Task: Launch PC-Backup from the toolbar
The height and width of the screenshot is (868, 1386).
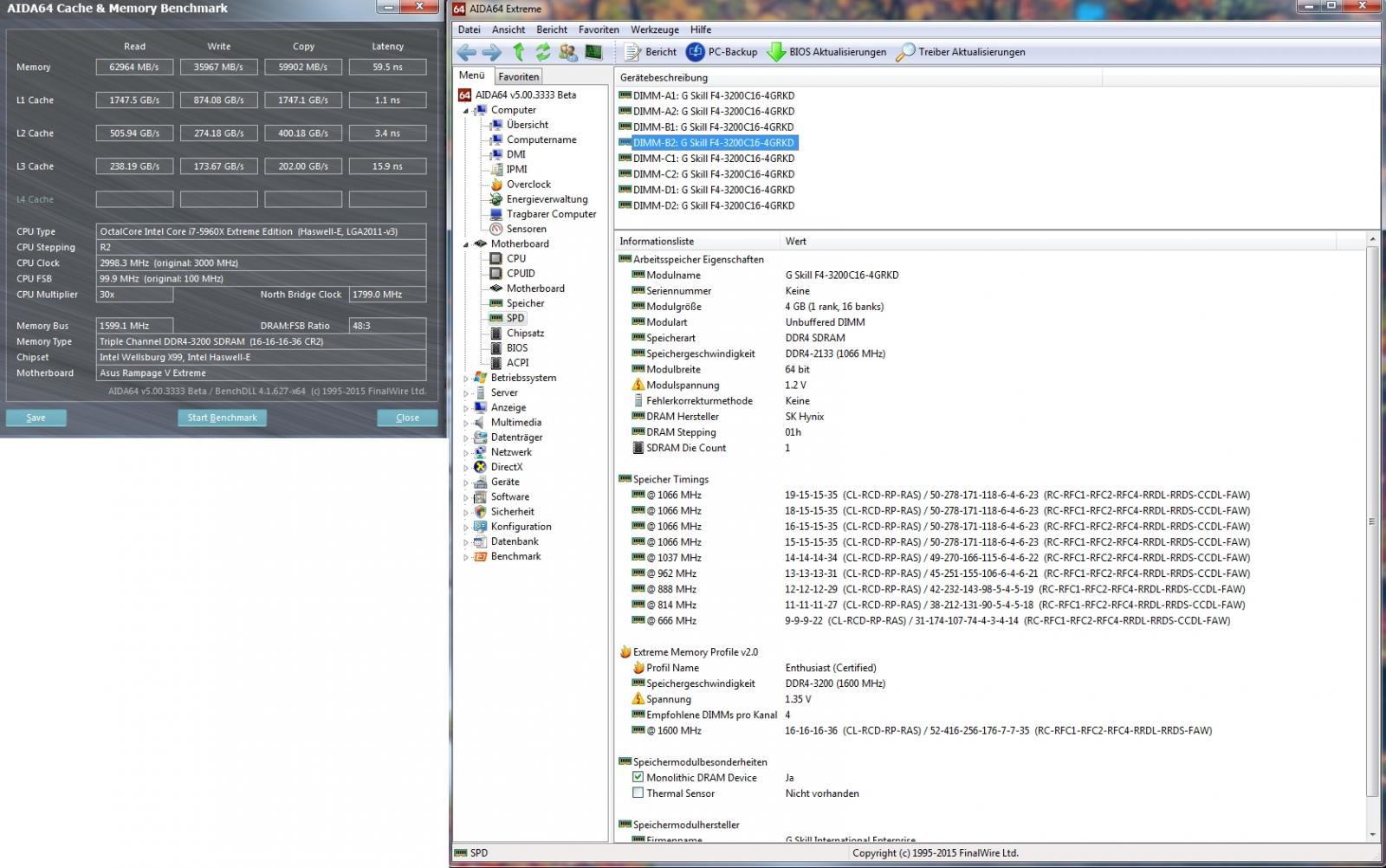Action: tap(722, 52)
